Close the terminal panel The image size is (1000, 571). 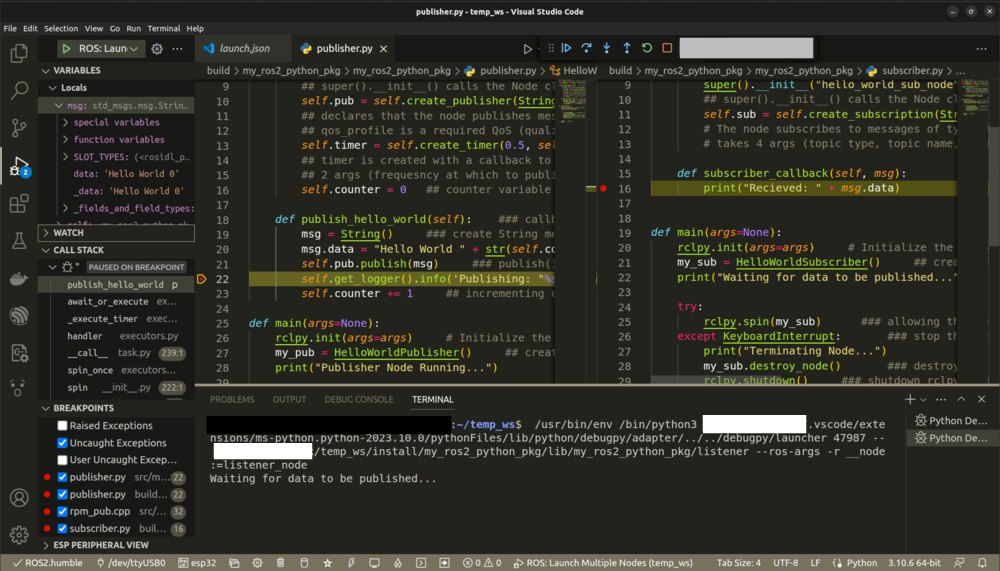[982, 399]
